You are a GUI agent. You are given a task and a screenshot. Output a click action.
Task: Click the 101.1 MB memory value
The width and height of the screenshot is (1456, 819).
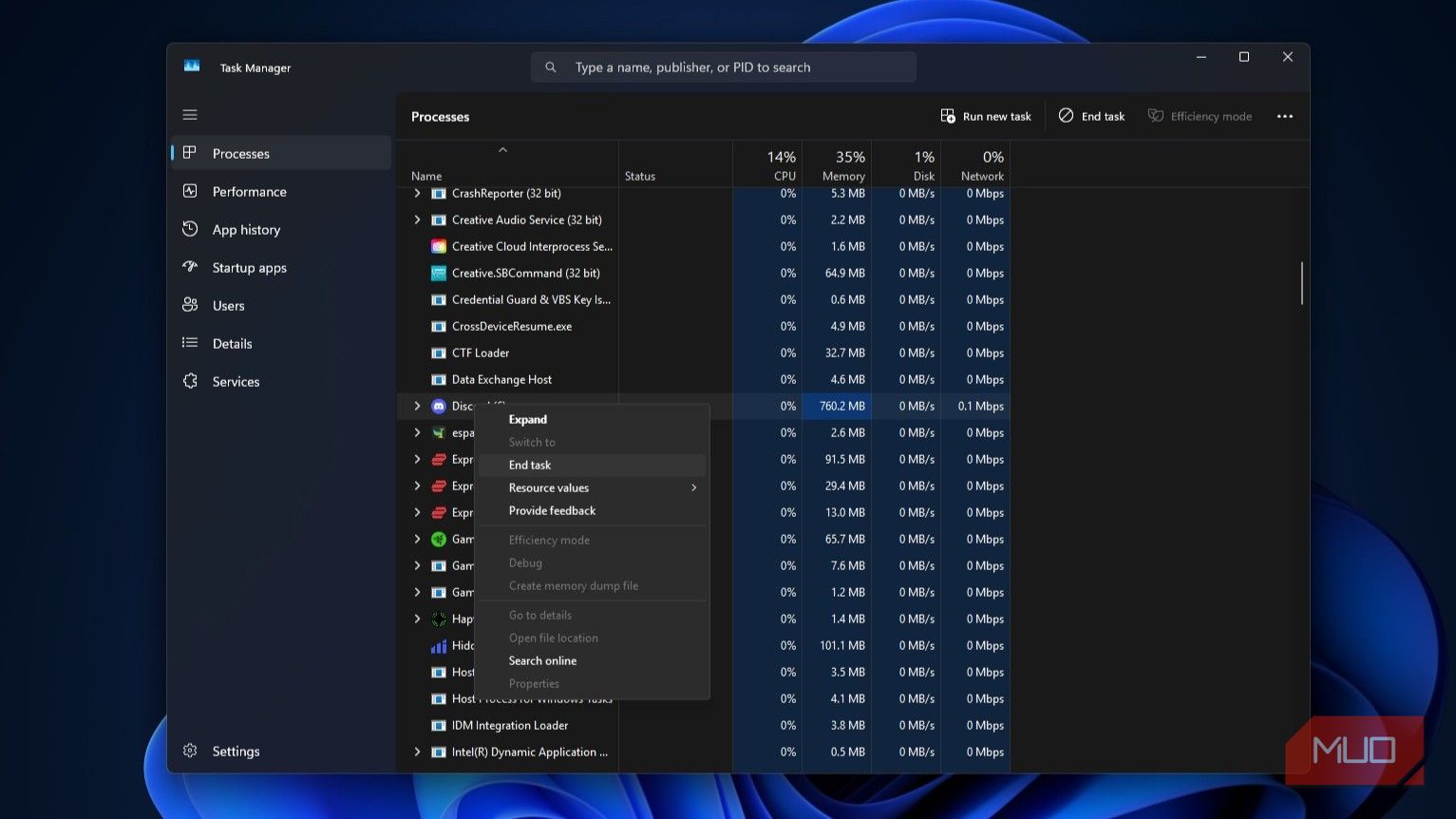(842, 645)
